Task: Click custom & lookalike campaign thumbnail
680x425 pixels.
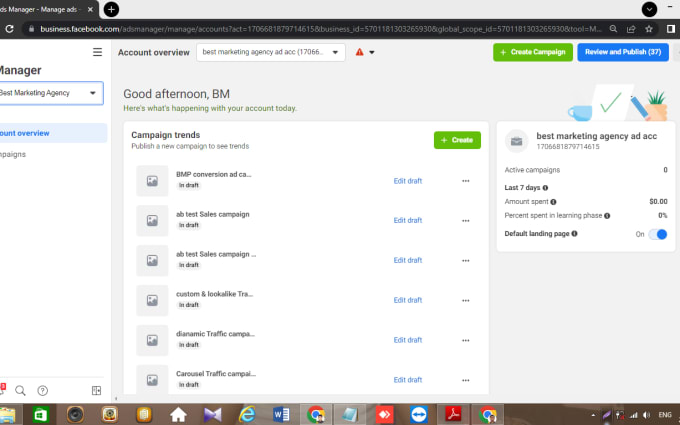Action: tap(152, 300)
